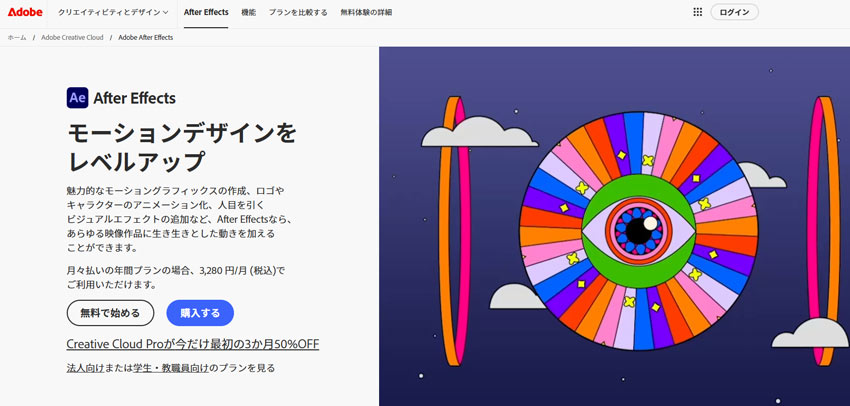Click the eye in the hero illustration
The width and height of the screenshot is (850, 406).
click(x=638, y=230)
